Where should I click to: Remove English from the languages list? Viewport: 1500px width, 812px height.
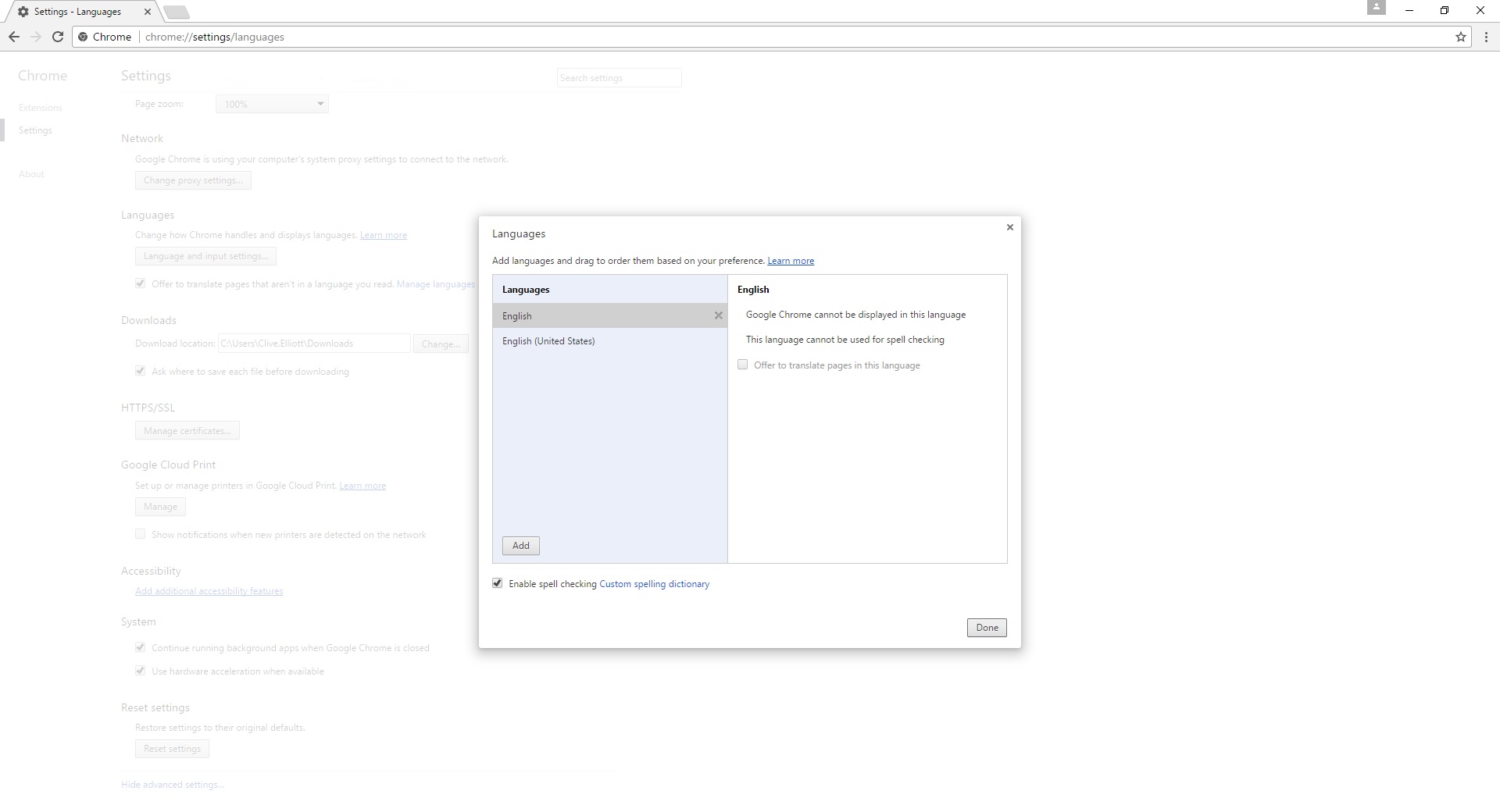pos(718,315)
